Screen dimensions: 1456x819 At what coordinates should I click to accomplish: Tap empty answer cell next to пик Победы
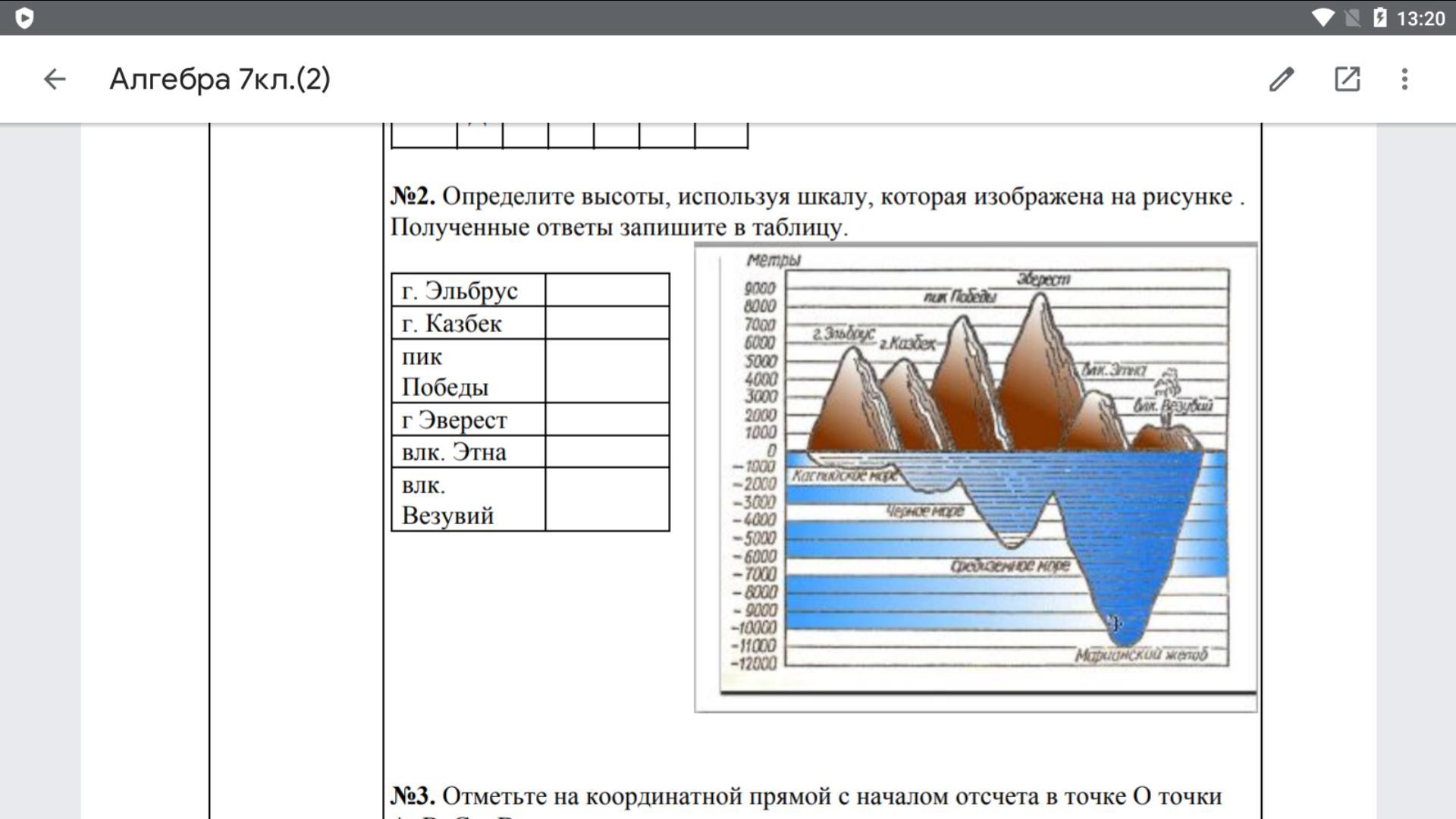click(607, 371)
